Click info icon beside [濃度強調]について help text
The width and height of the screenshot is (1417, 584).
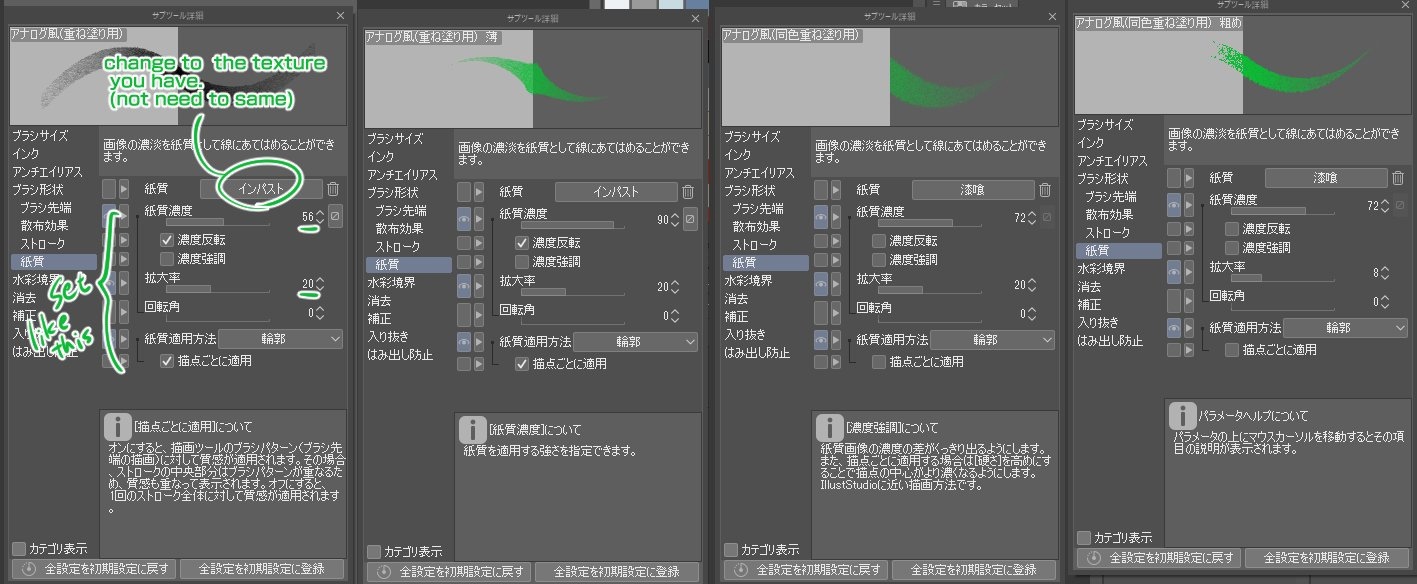tap(829, 429)
